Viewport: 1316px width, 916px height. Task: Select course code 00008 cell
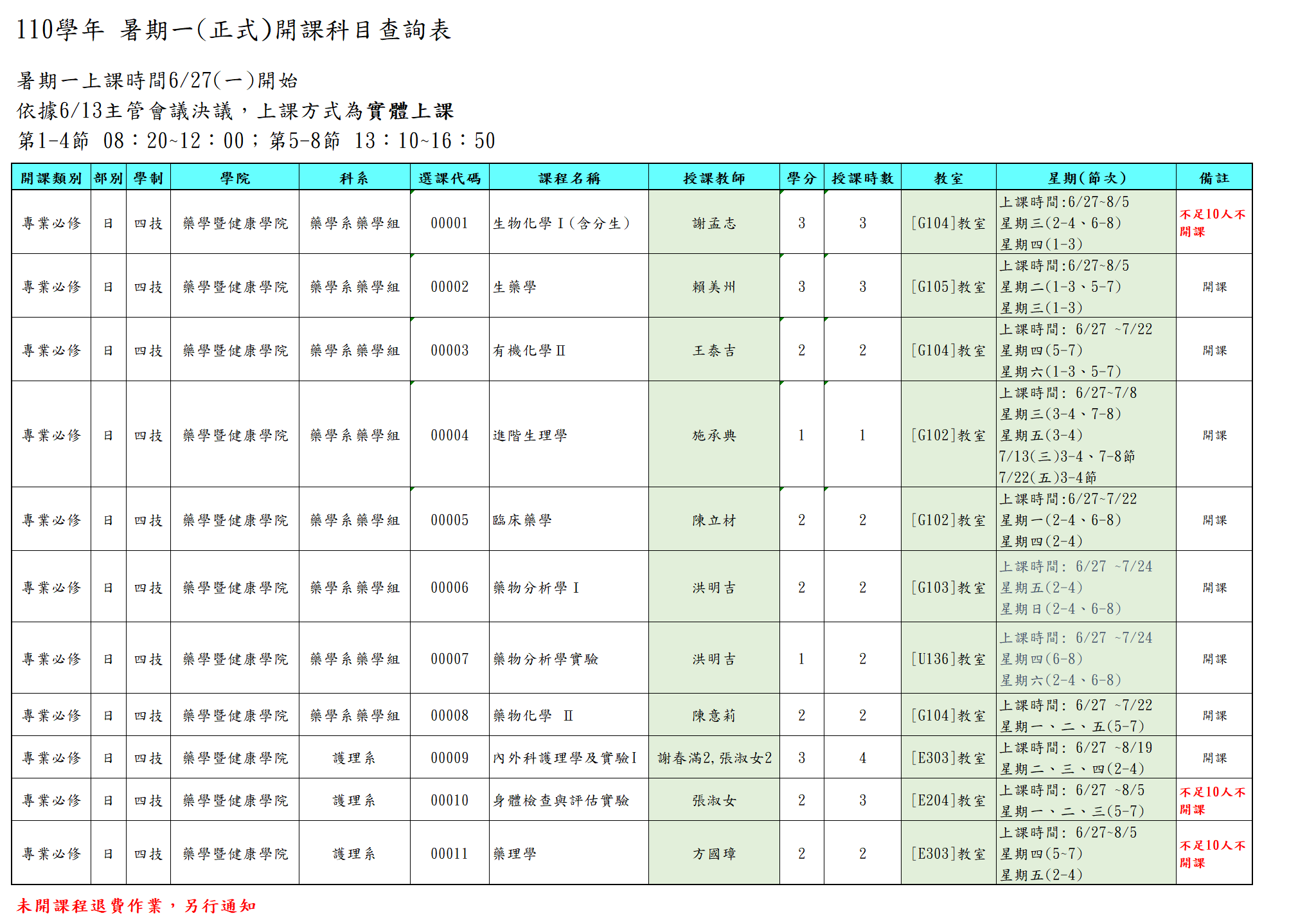click(x=450, y=715)
